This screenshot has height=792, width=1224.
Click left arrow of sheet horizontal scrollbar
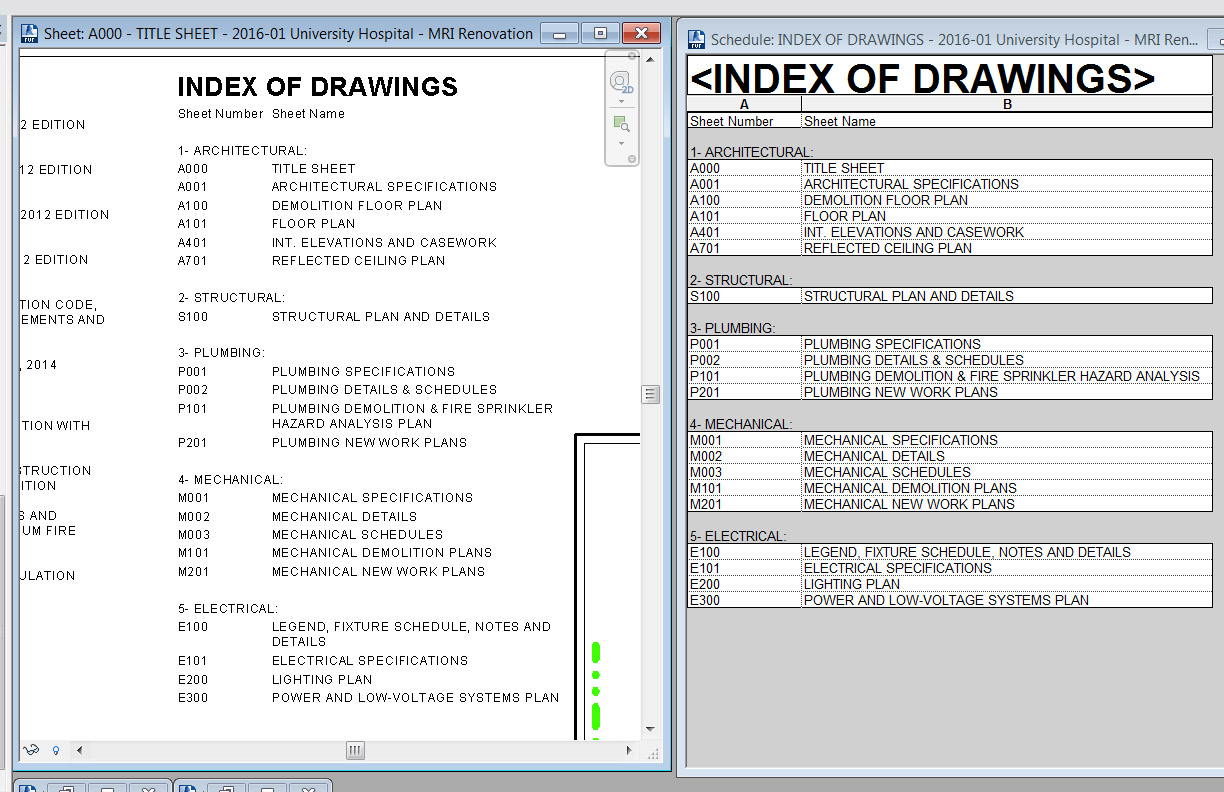tap(79, 750)
